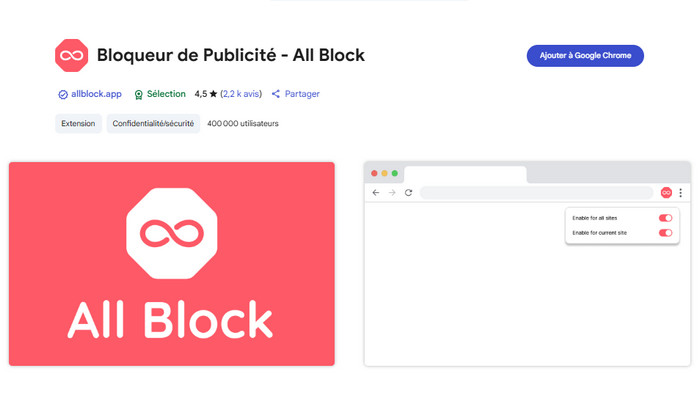The height and width of the screenshot is (418, 700).
Task: Open the red All Block promotional image
Action: [x=172, y=264]
